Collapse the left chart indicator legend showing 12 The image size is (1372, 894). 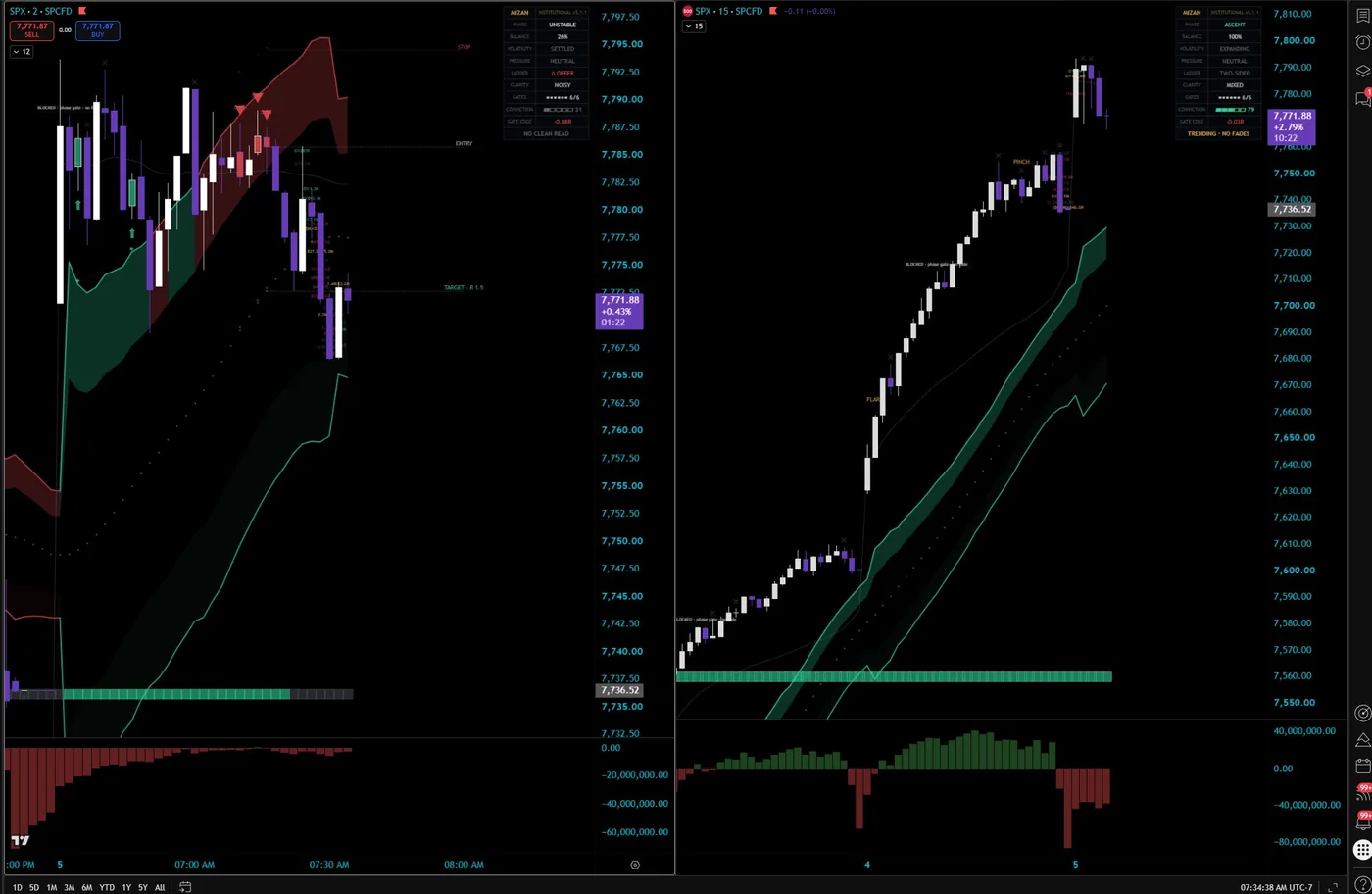(22, 51)
